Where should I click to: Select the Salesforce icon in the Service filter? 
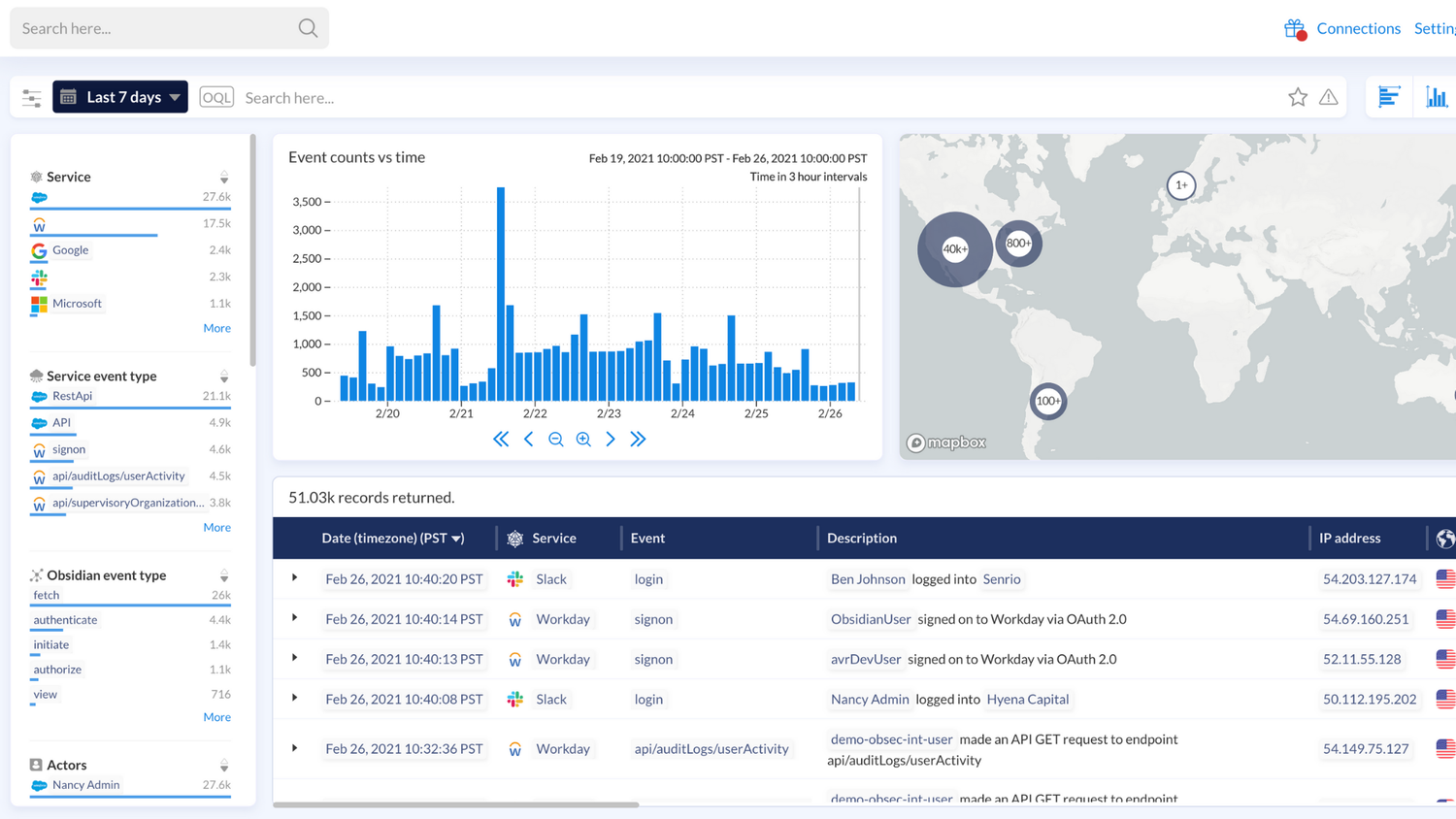(x=39, y=197)
